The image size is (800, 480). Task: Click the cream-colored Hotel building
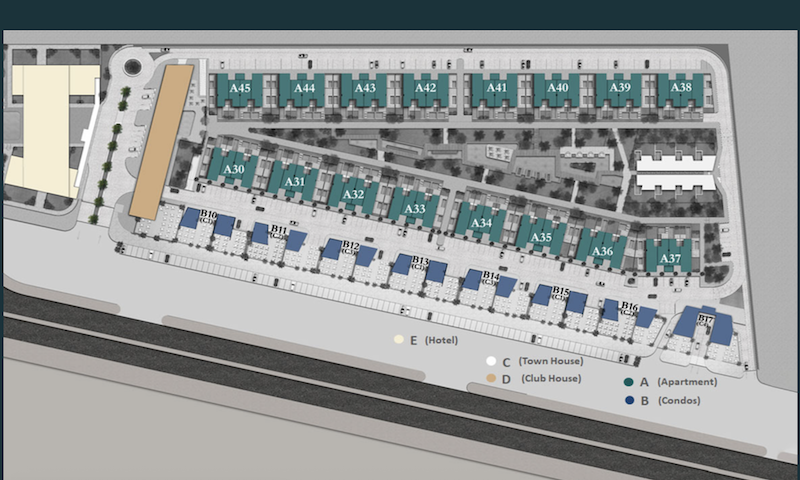coord(48,130)
